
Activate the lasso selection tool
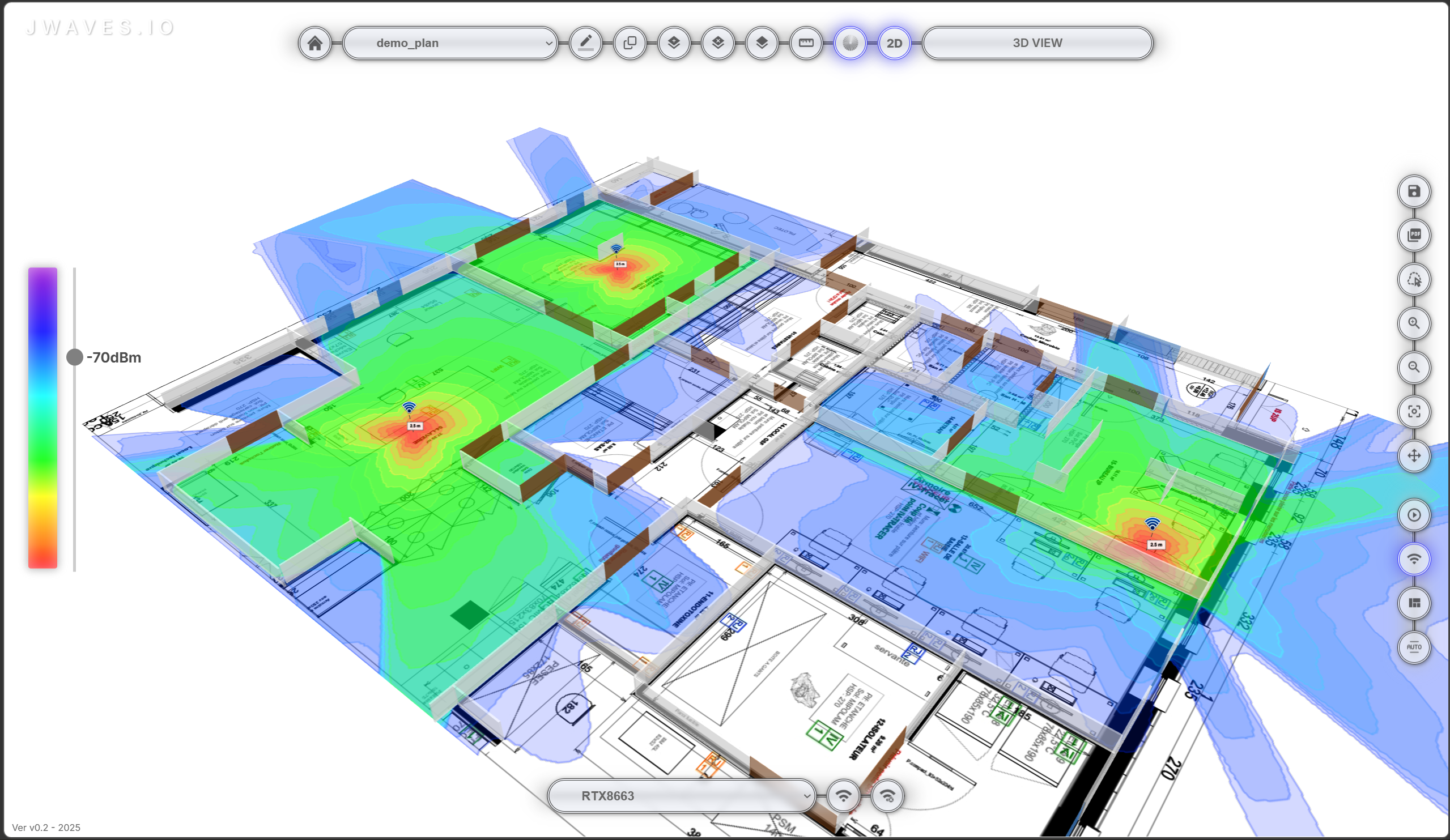click(1414, 279)
